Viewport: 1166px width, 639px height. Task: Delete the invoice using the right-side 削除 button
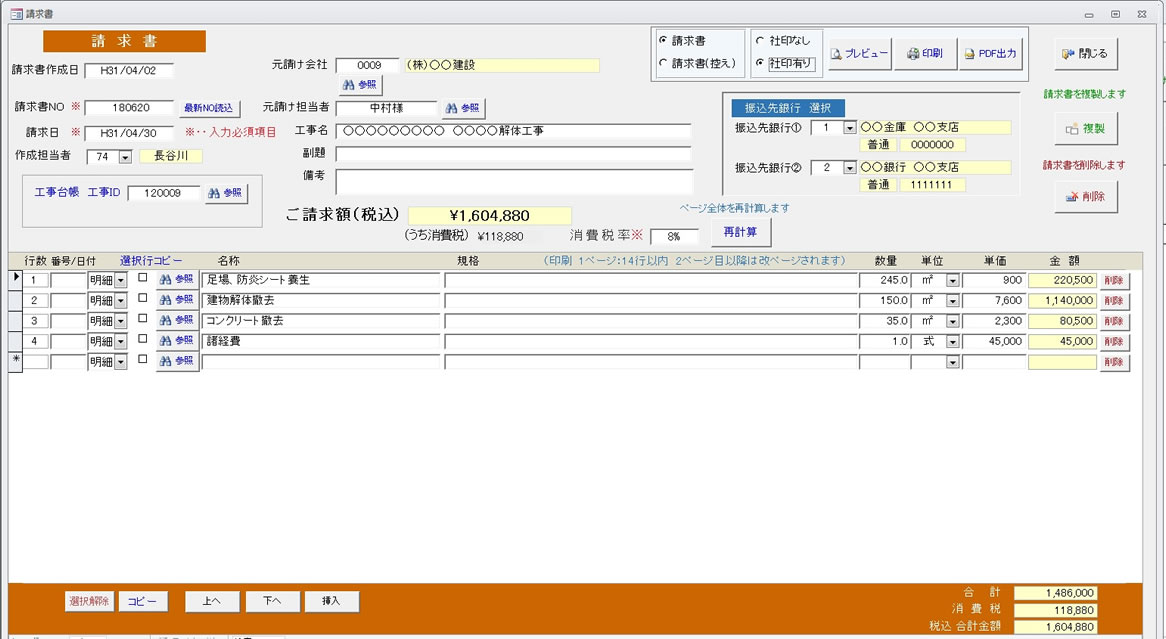1085,197
